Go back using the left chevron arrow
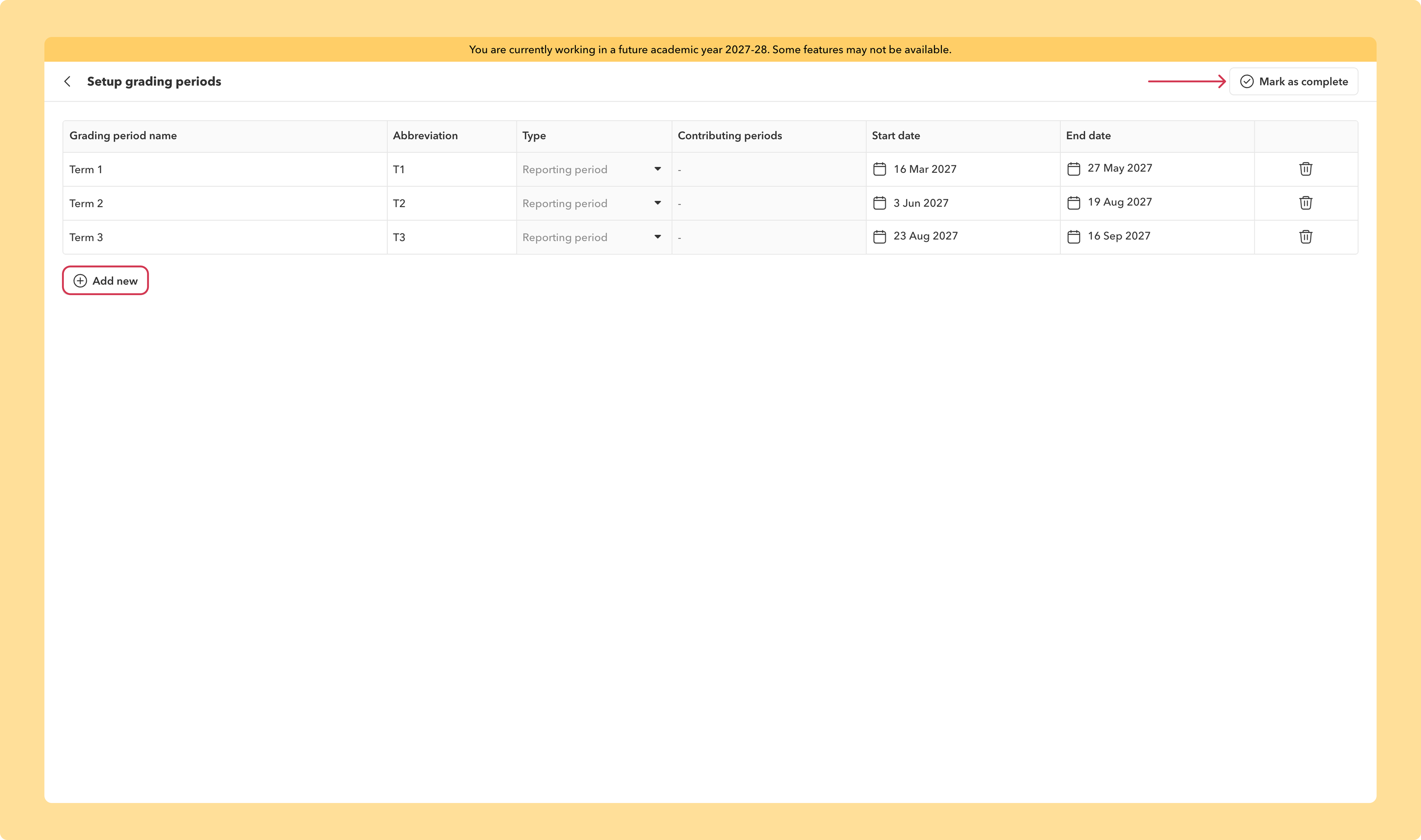Screen dimensions: 1421x840 pyautogui.click(x=67, y=81)
